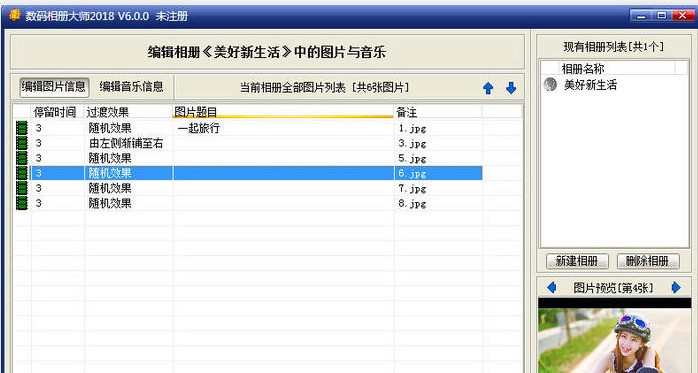Click the 相册名称 column header
698x373 pixels.
617,68
